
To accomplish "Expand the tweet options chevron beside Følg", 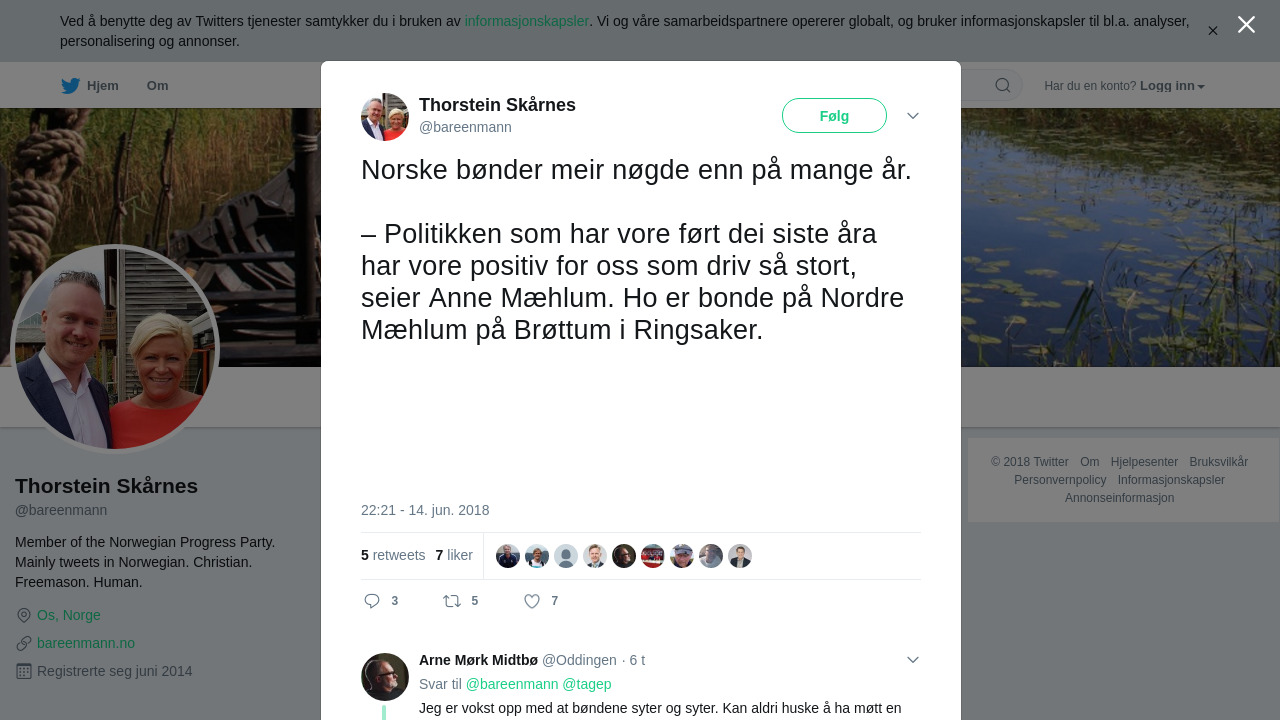I will pos(913,116).
